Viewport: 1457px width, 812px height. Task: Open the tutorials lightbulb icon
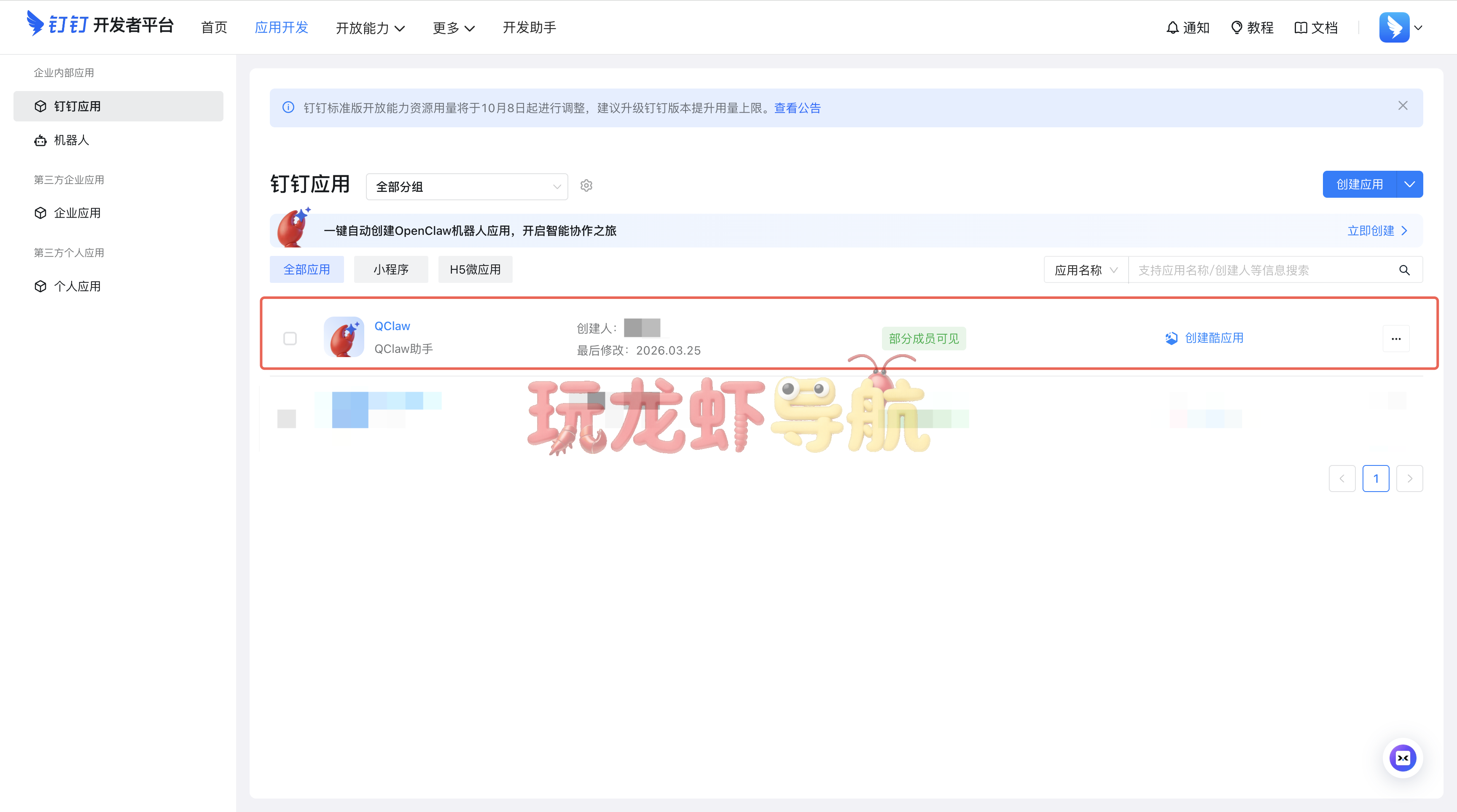pyautogui.click(x=1237, y=27)
